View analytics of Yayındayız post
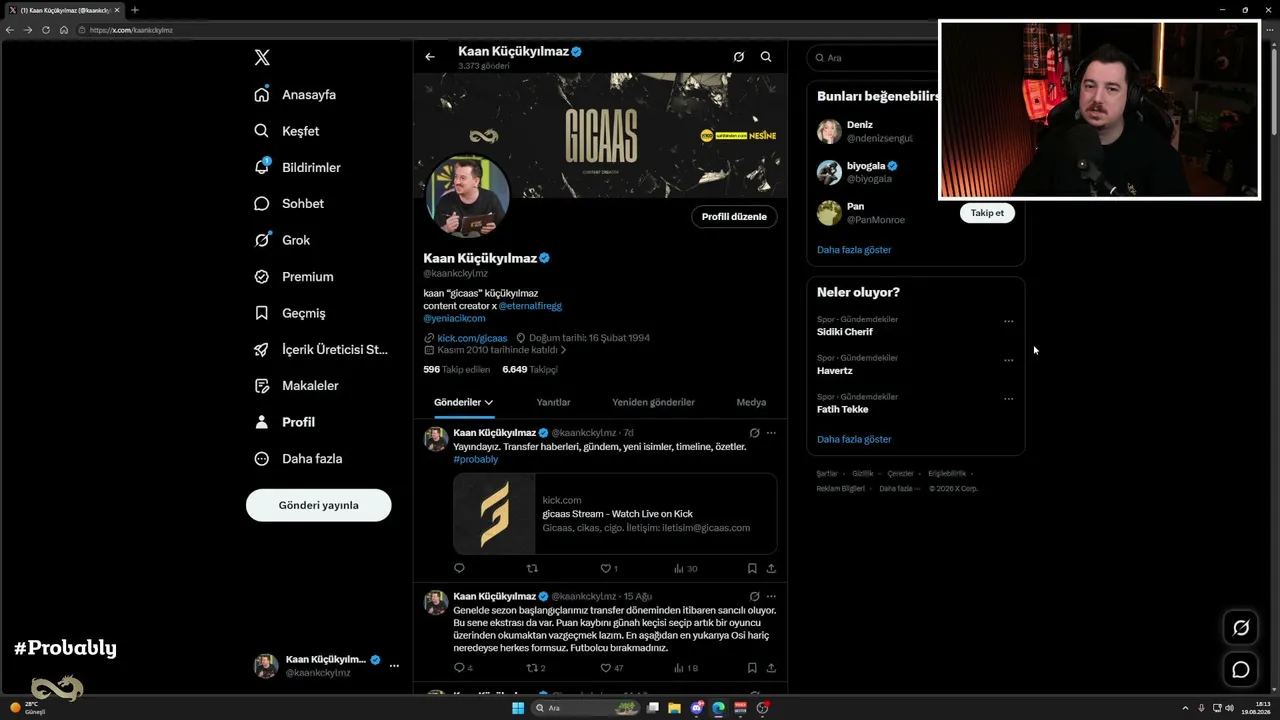The width and height of the screenshot is (1280, 720). coord(685,568)
